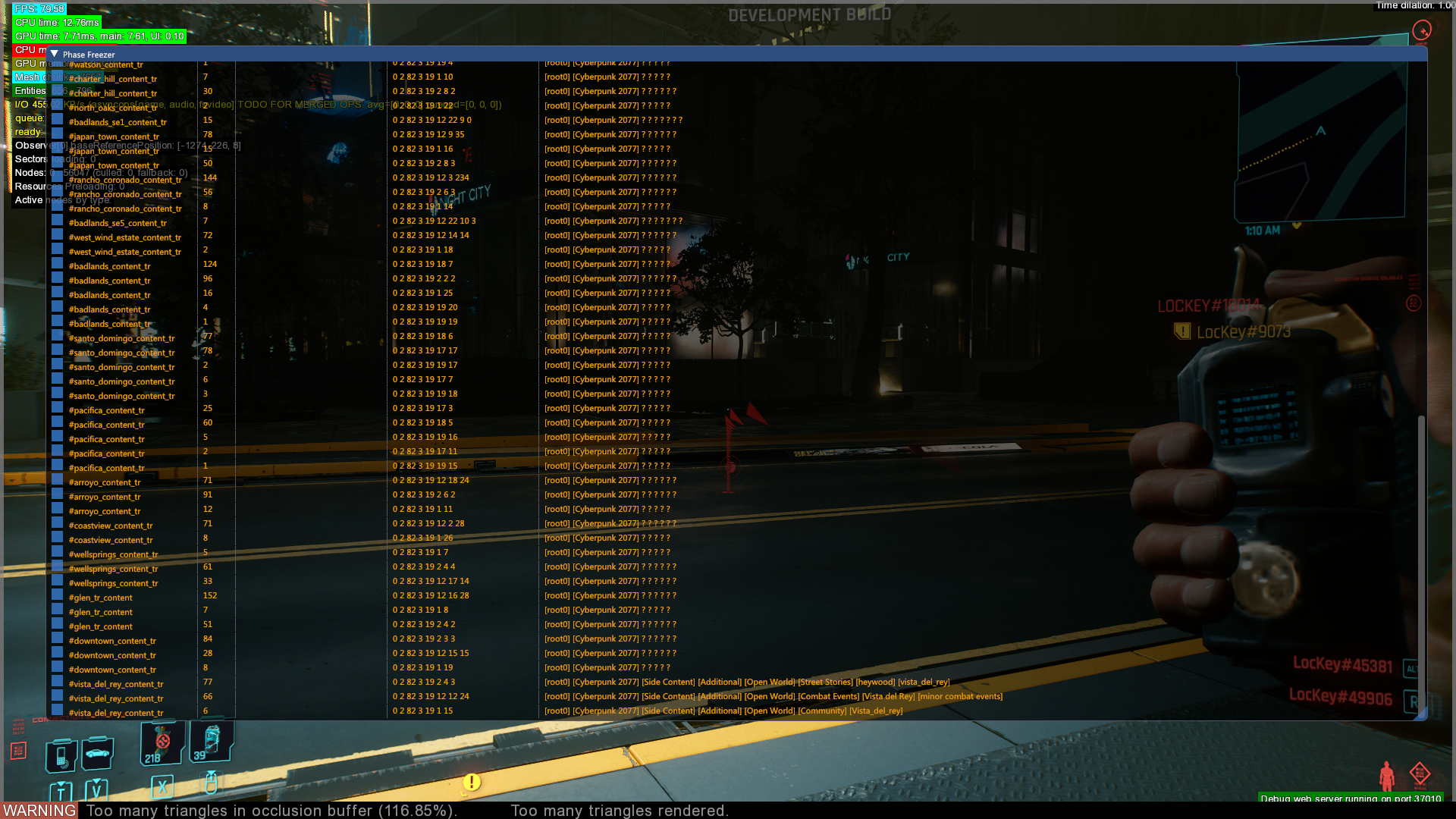Click the vehicle call car icon
This screenshot has width=1456, height=819.
98,752
